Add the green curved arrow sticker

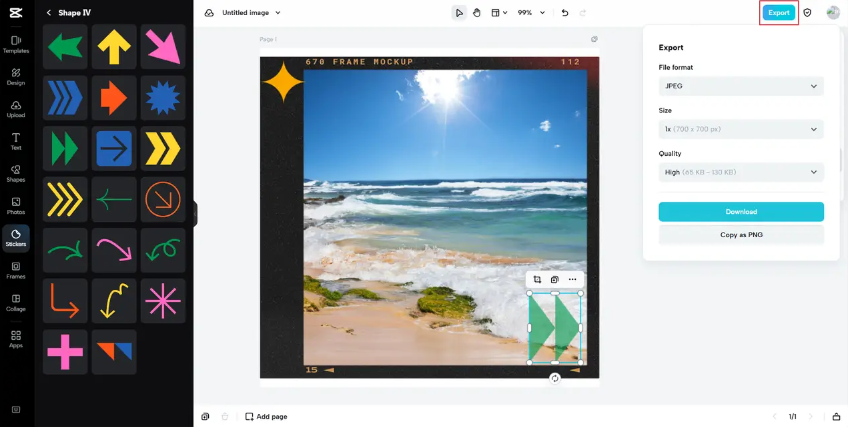point(65,250)
